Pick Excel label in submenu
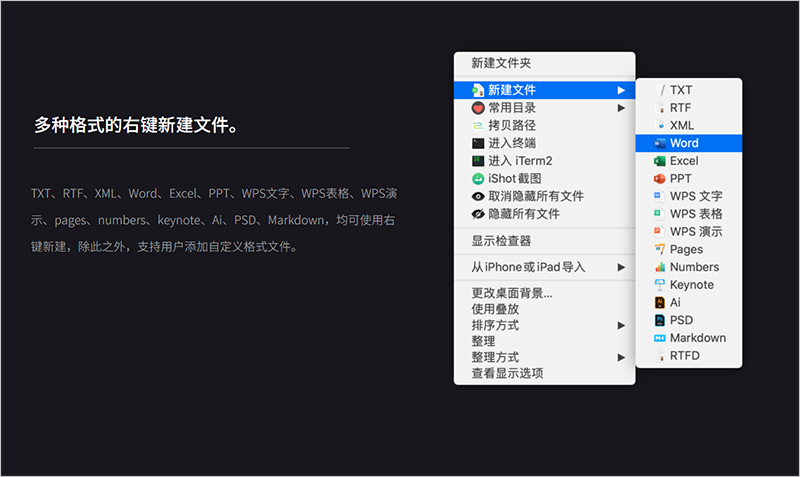 [684, 161]
